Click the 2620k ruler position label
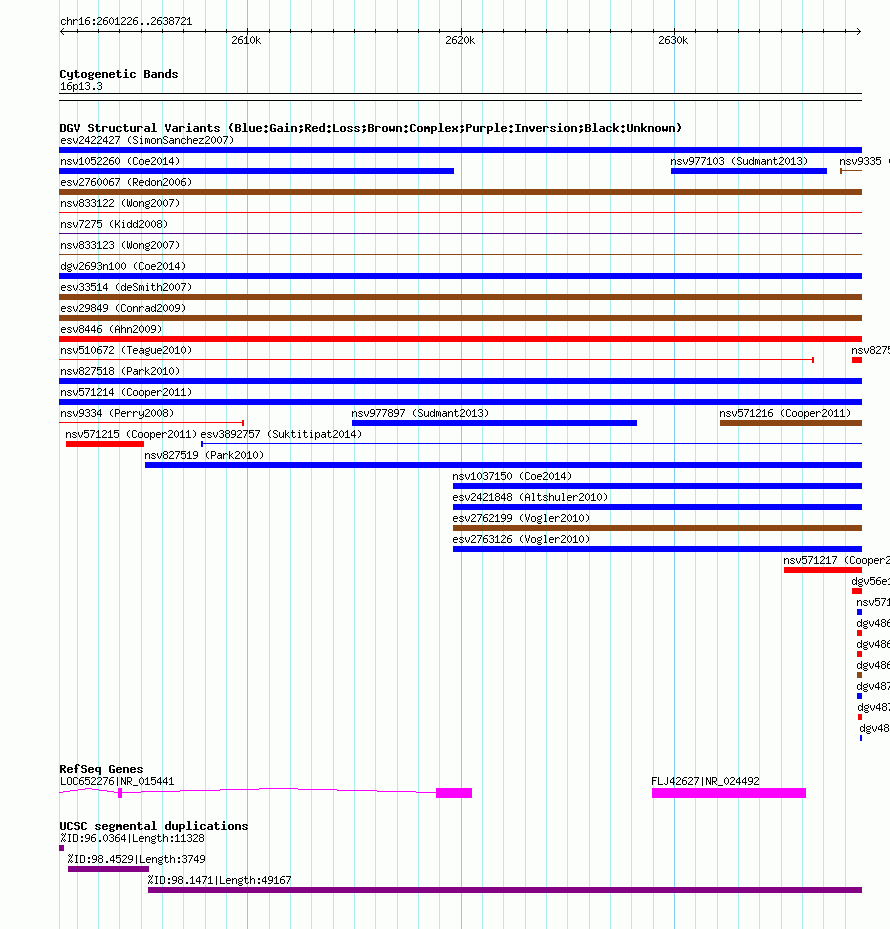The image size is (890, 929). coord(460,40)
